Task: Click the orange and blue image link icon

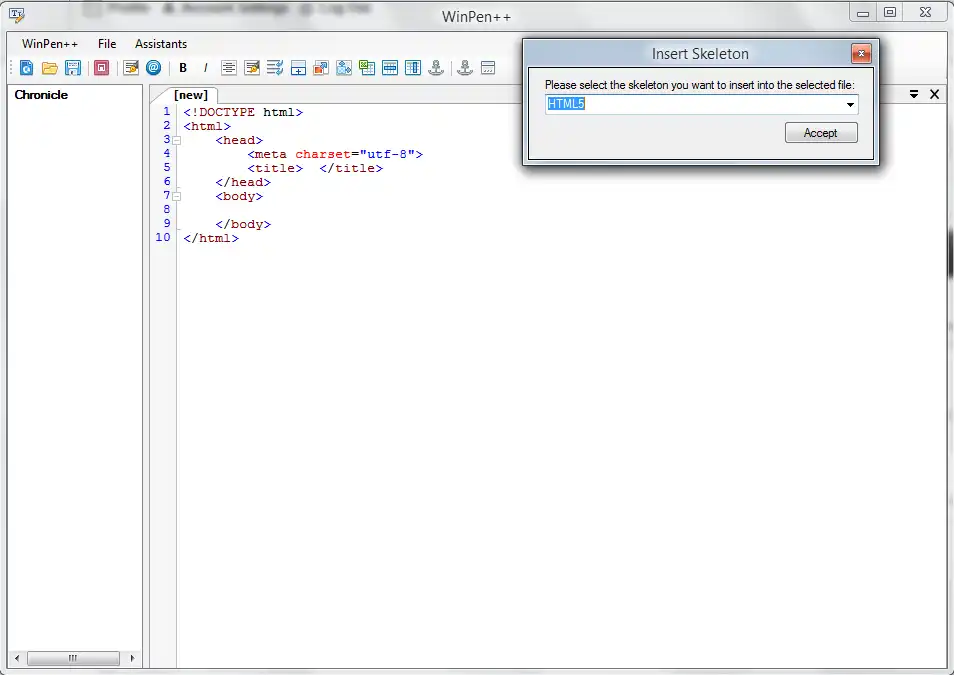Action: (x=321, y=68)
